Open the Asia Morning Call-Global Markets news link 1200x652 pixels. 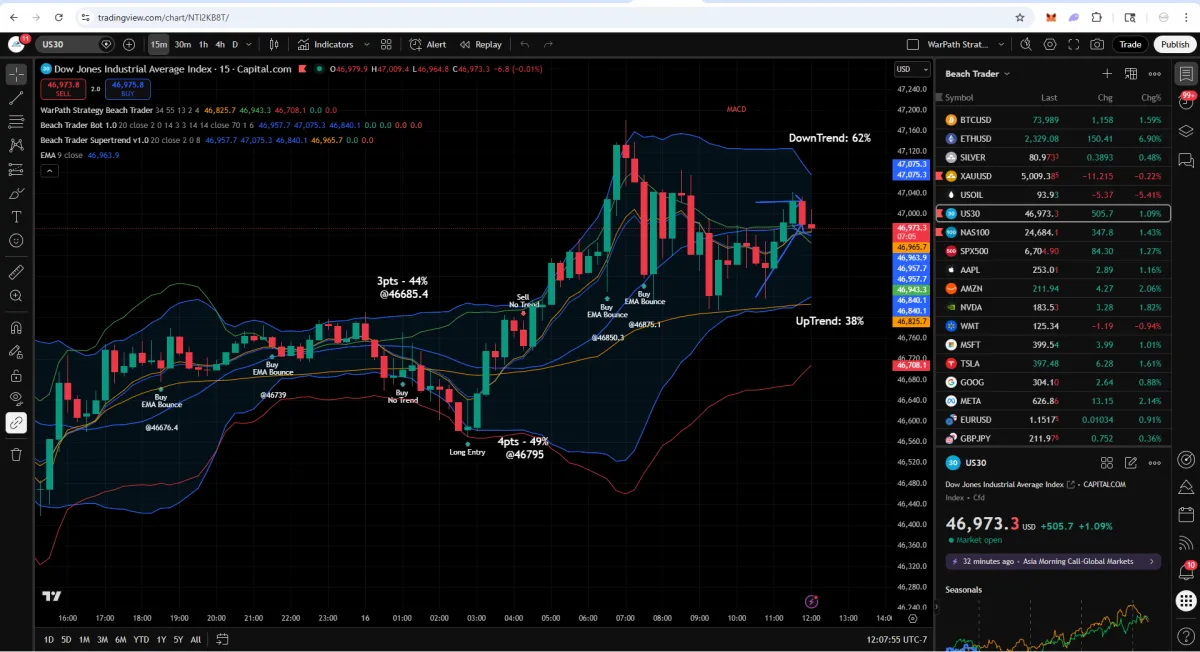(1053, 561)
